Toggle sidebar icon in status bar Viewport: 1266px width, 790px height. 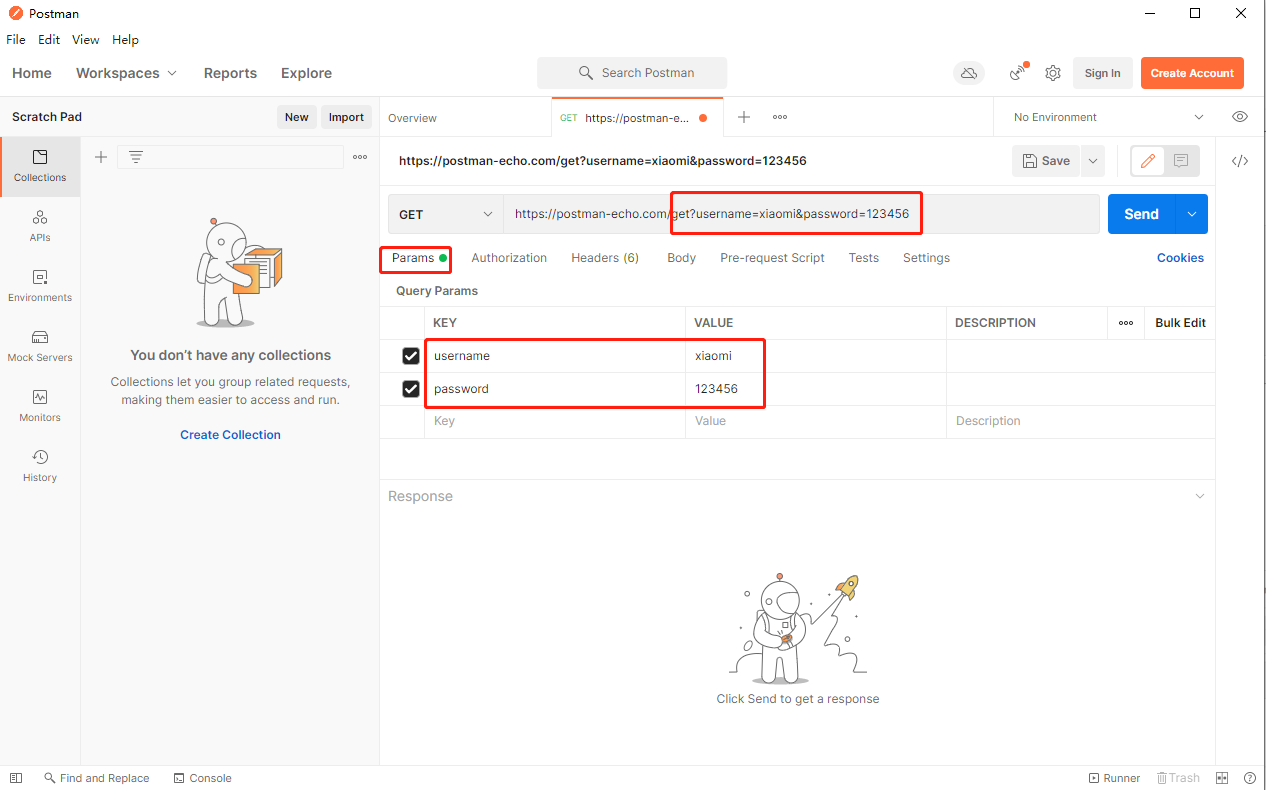[16, 778]
